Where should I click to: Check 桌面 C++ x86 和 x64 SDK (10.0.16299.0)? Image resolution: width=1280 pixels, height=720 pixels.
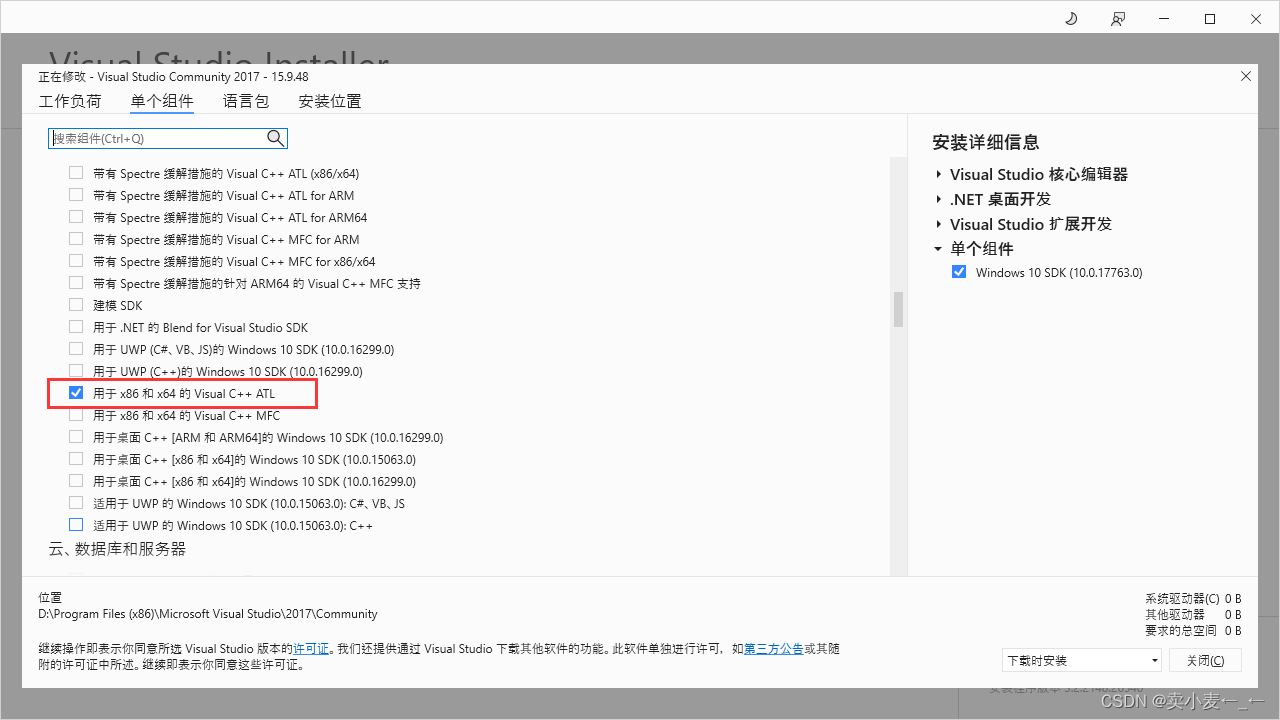[76, 481]
